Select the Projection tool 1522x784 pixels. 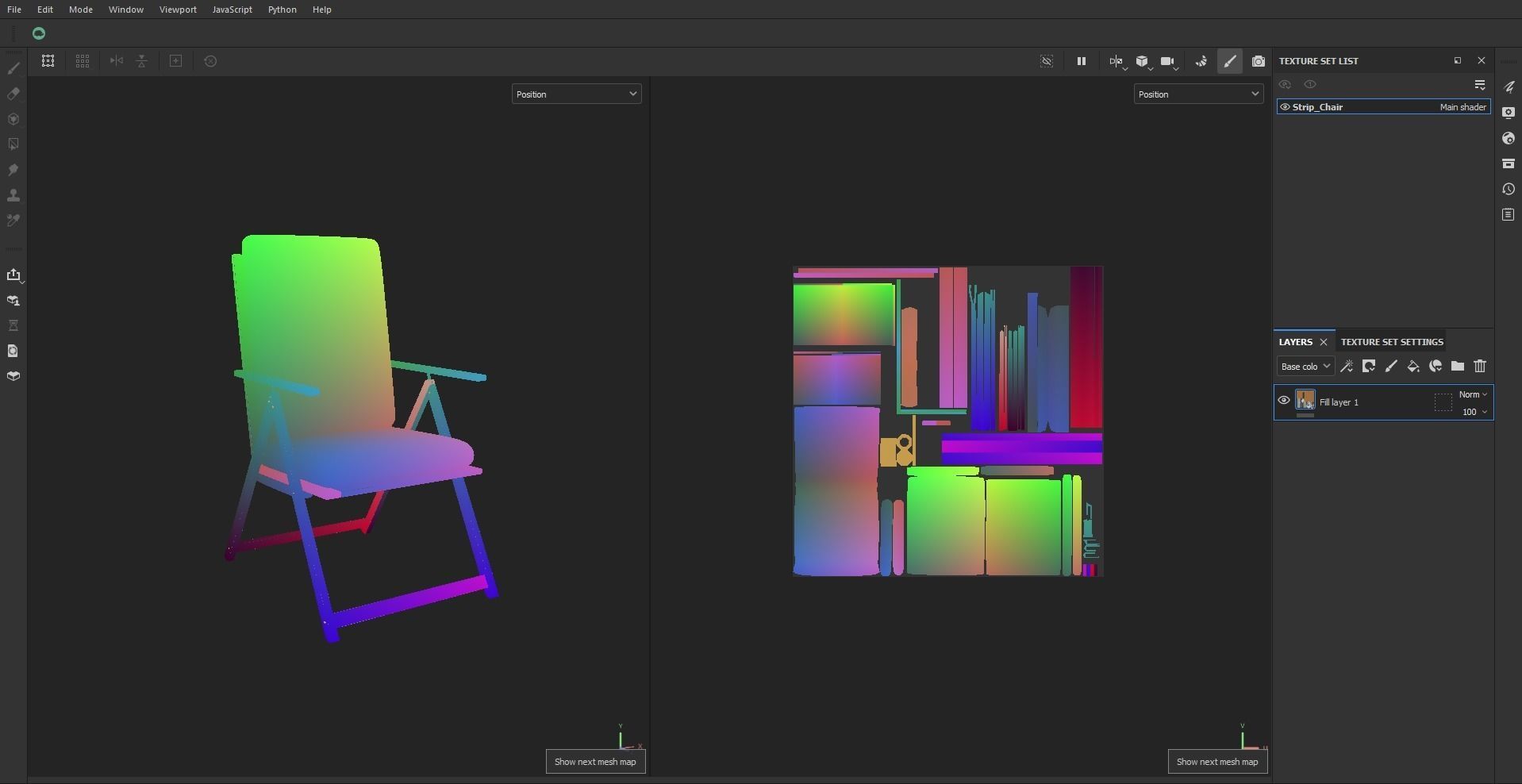point(13,119)
